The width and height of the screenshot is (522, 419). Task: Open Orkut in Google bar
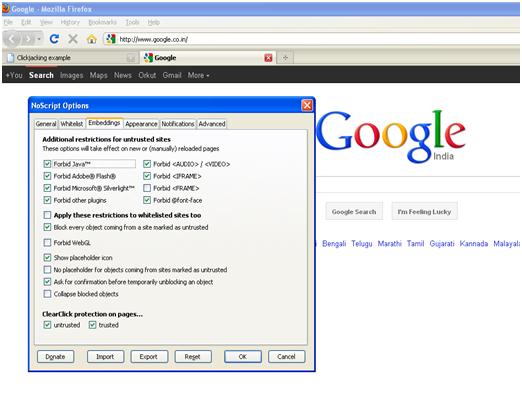[147, 75]
